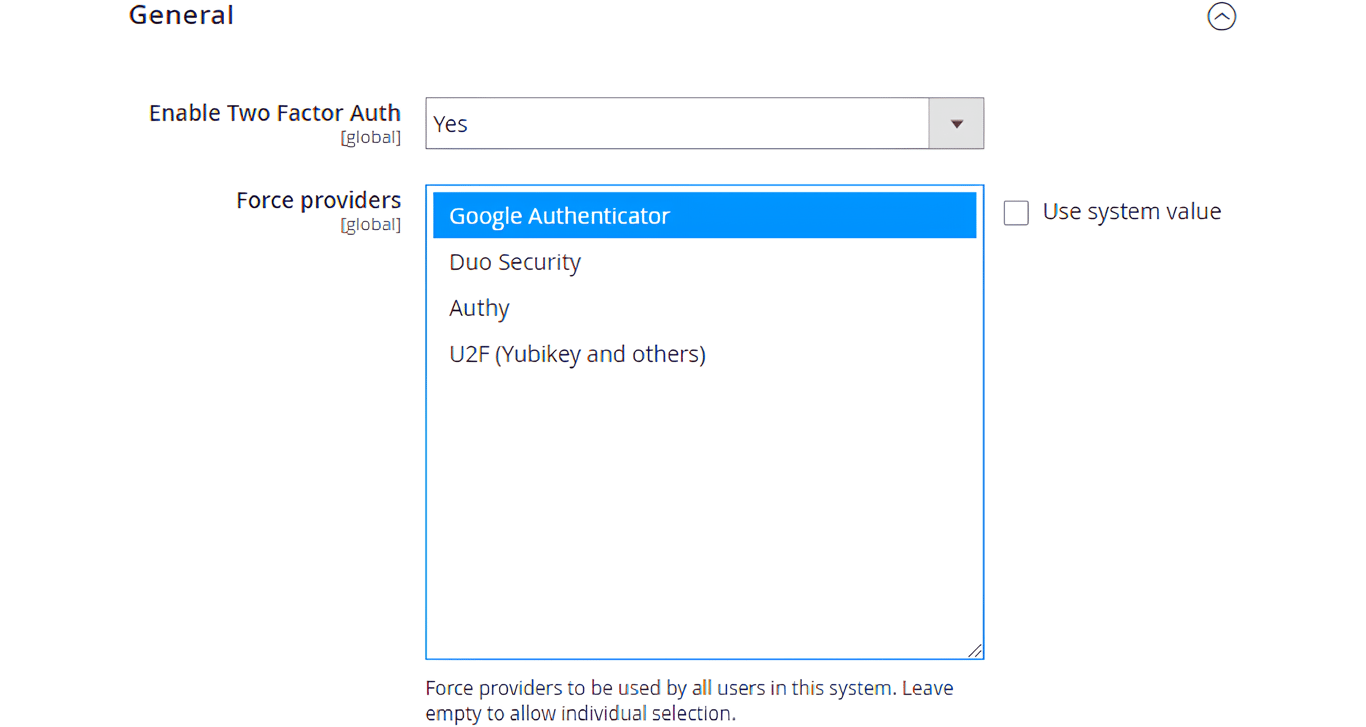Choose Authy from the providers list

480,308
